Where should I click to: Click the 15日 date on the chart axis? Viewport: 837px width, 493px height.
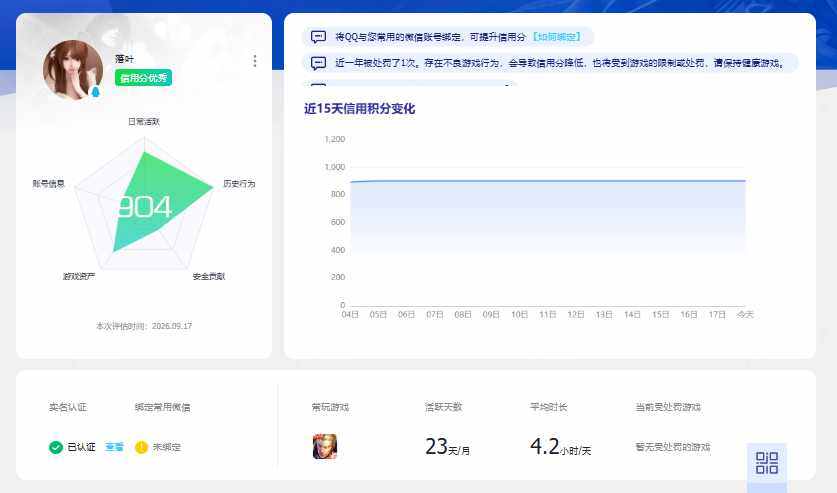point(660,315)
